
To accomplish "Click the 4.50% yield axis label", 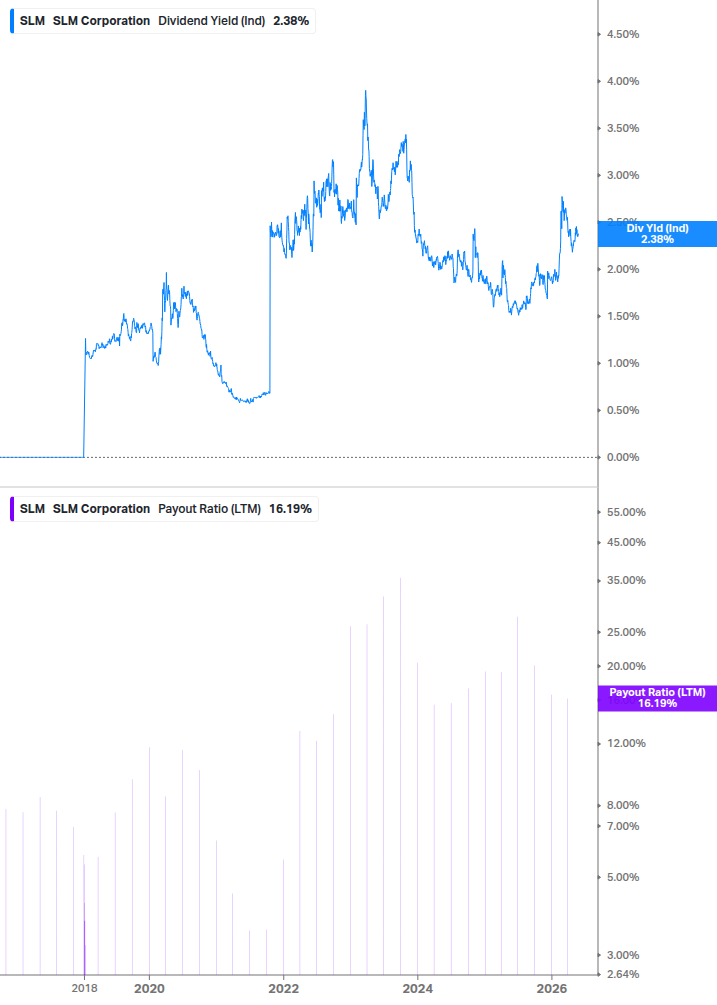I will pos(623,35).
